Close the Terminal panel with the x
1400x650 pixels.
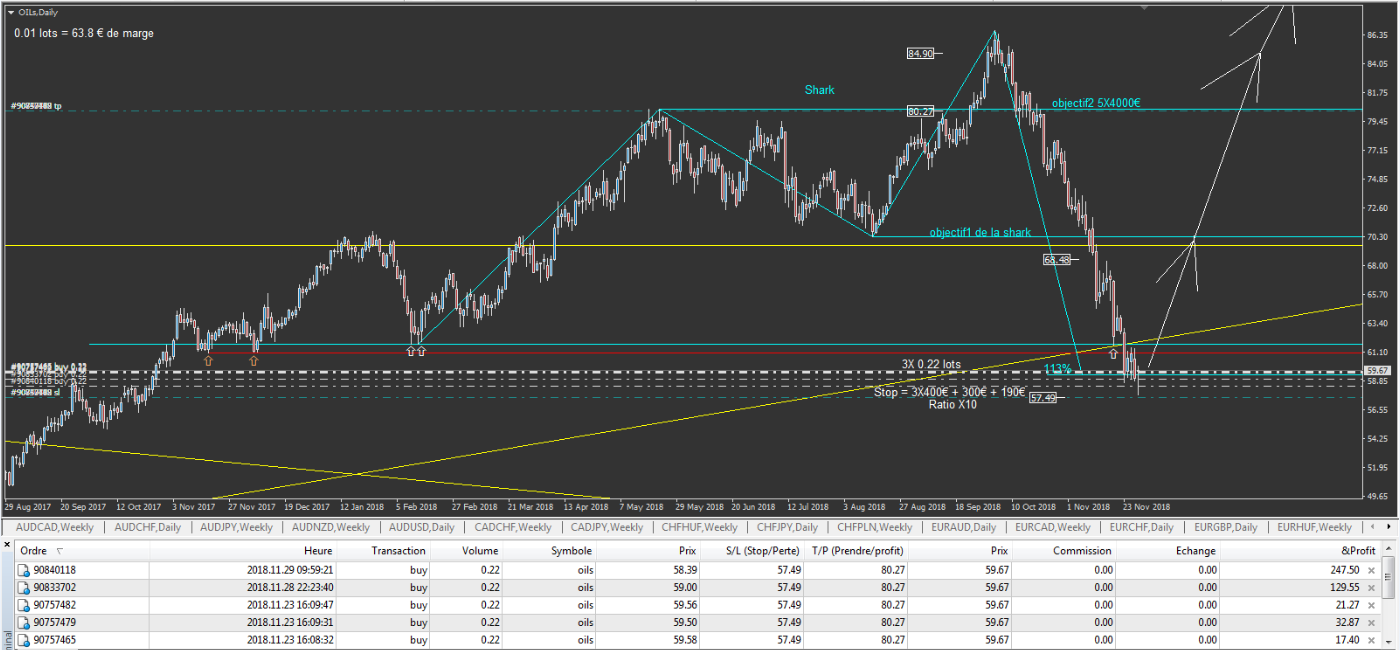click(x=6, y=545)
